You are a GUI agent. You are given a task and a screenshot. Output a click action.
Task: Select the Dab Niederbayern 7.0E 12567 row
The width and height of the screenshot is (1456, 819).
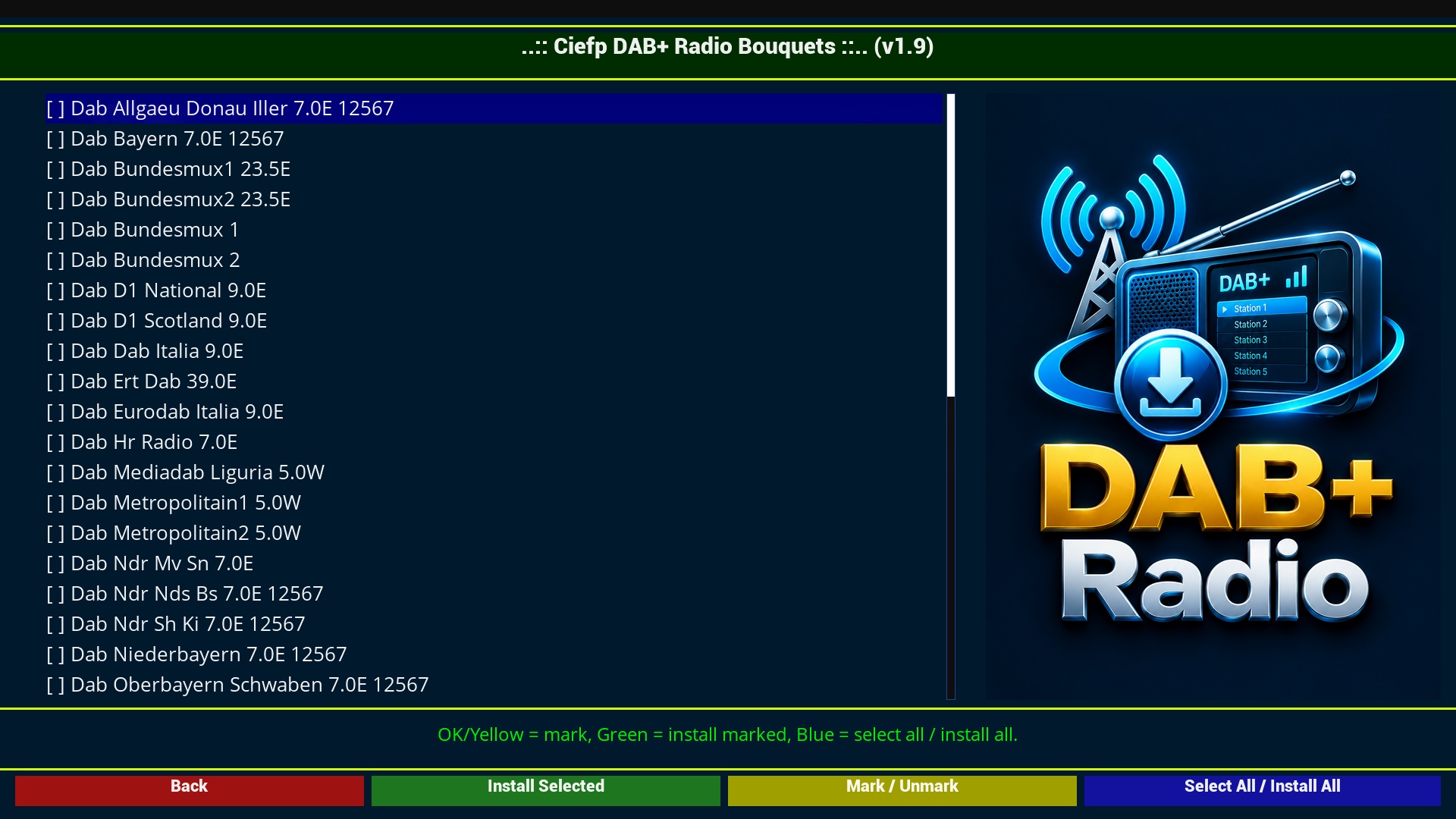(x=494, y=654)
